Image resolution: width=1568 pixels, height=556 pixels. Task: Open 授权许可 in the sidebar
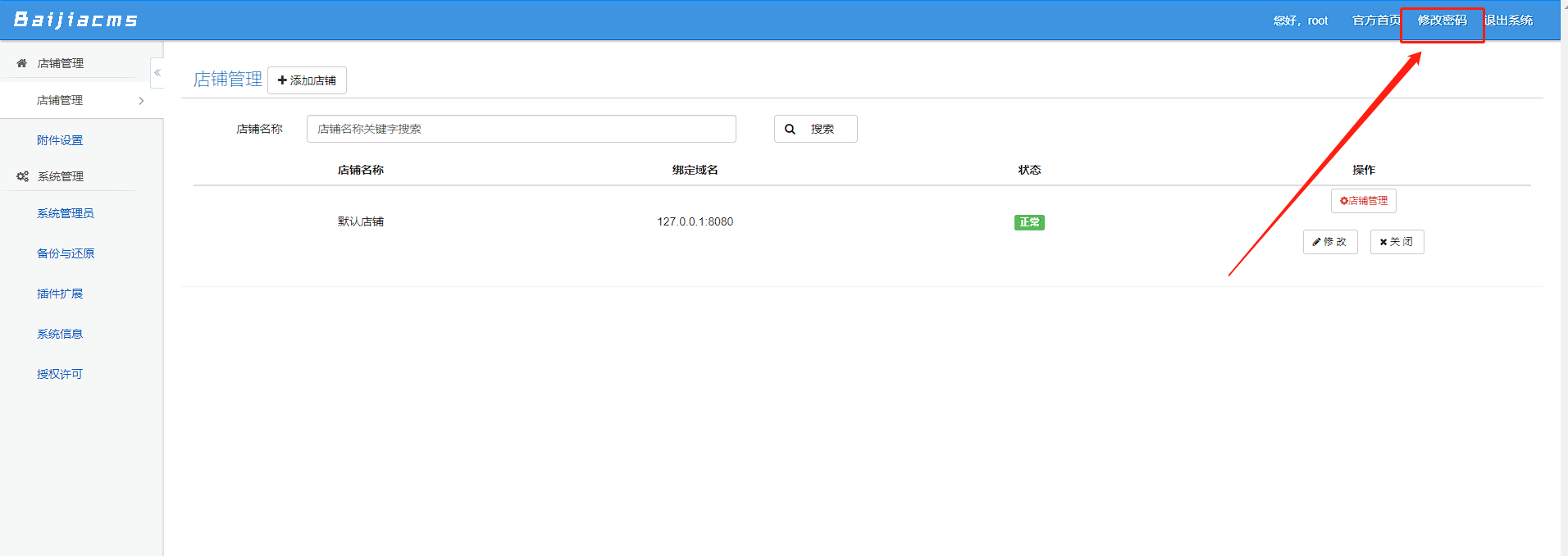click(x=60, y=374)
